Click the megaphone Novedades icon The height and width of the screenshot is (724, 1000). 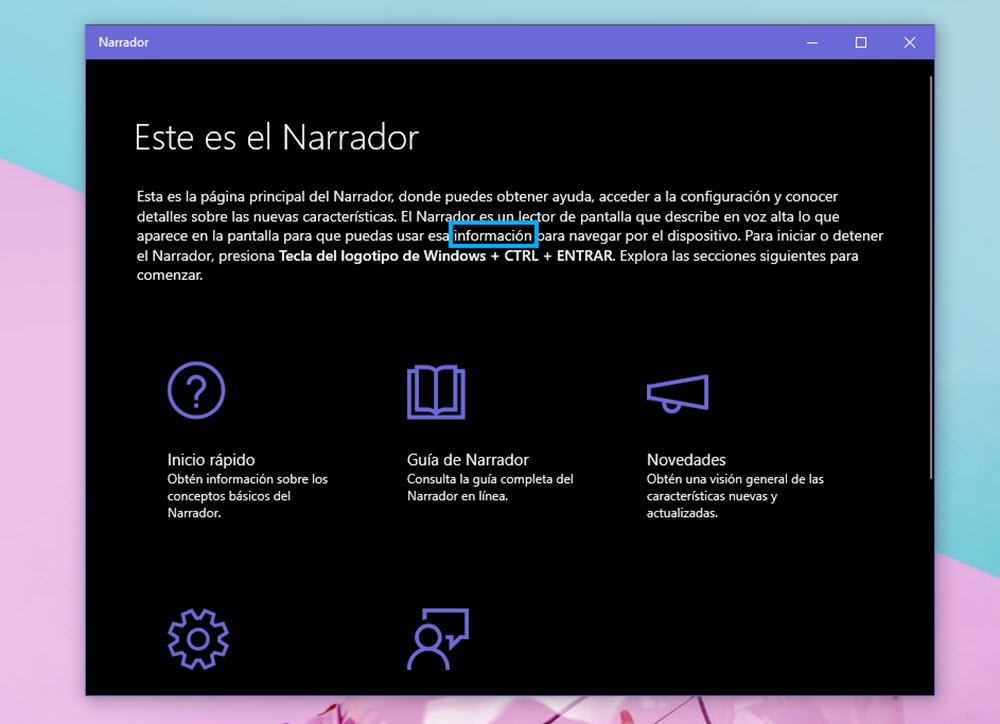click(677, 391)
